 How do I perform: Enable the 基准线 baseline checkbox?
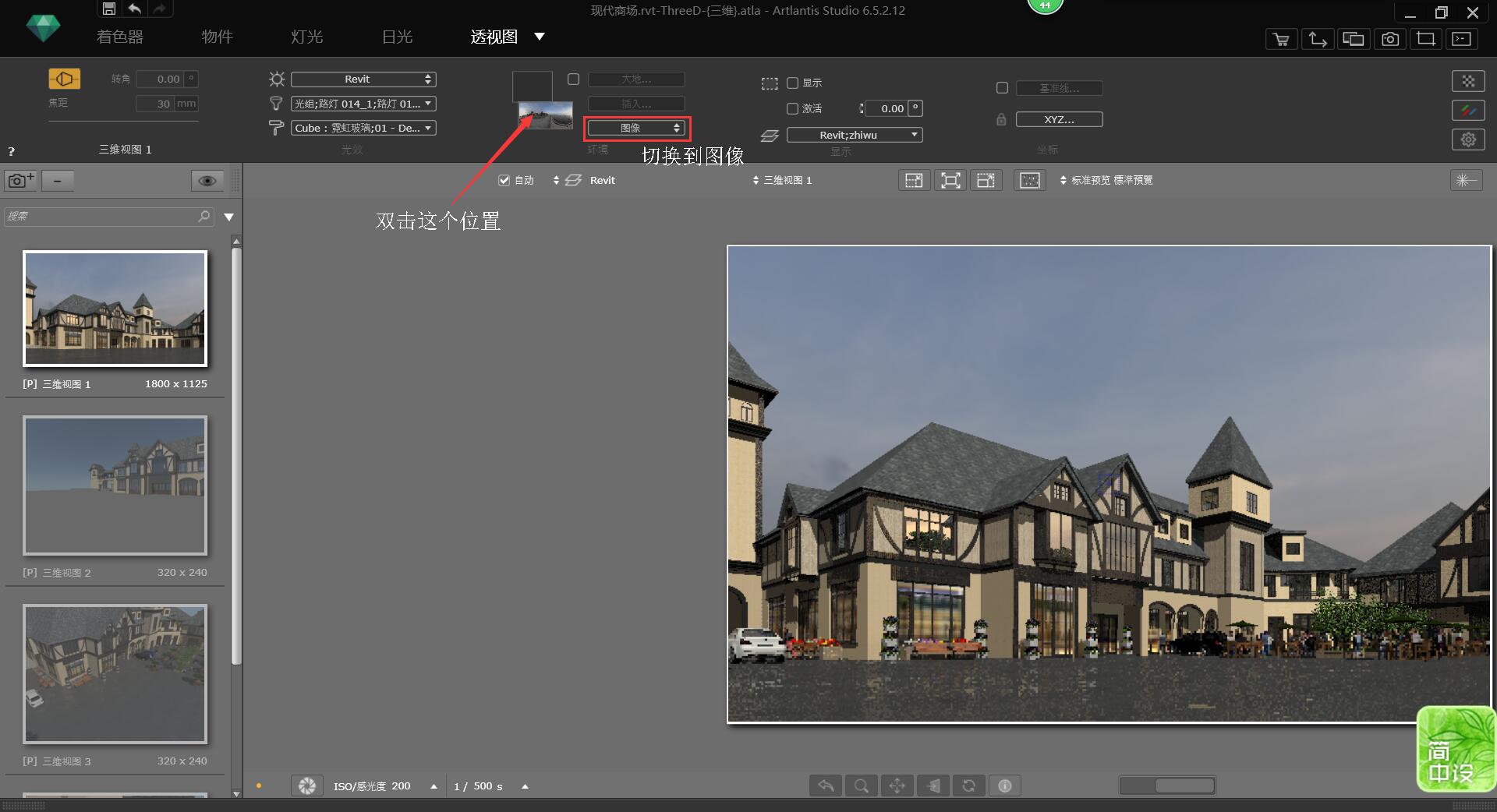coord(1002,88)
